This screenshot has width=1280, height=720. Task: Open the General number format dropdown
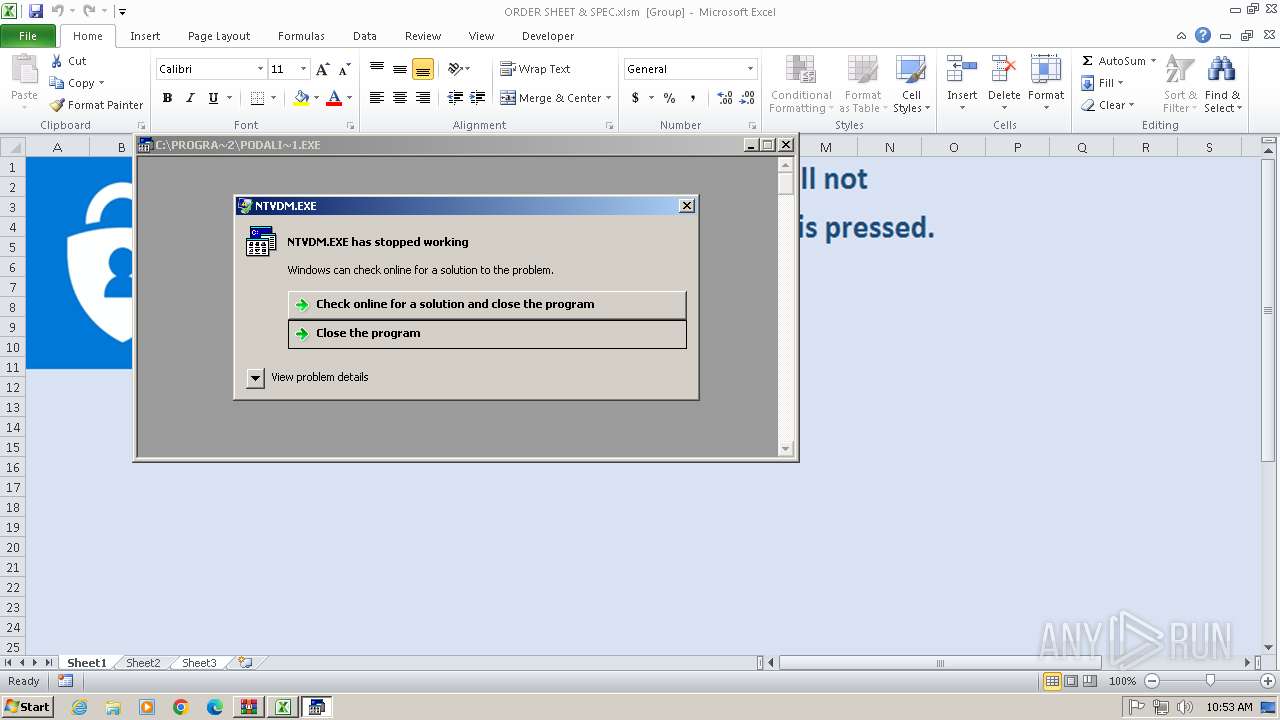pos(750,69)
